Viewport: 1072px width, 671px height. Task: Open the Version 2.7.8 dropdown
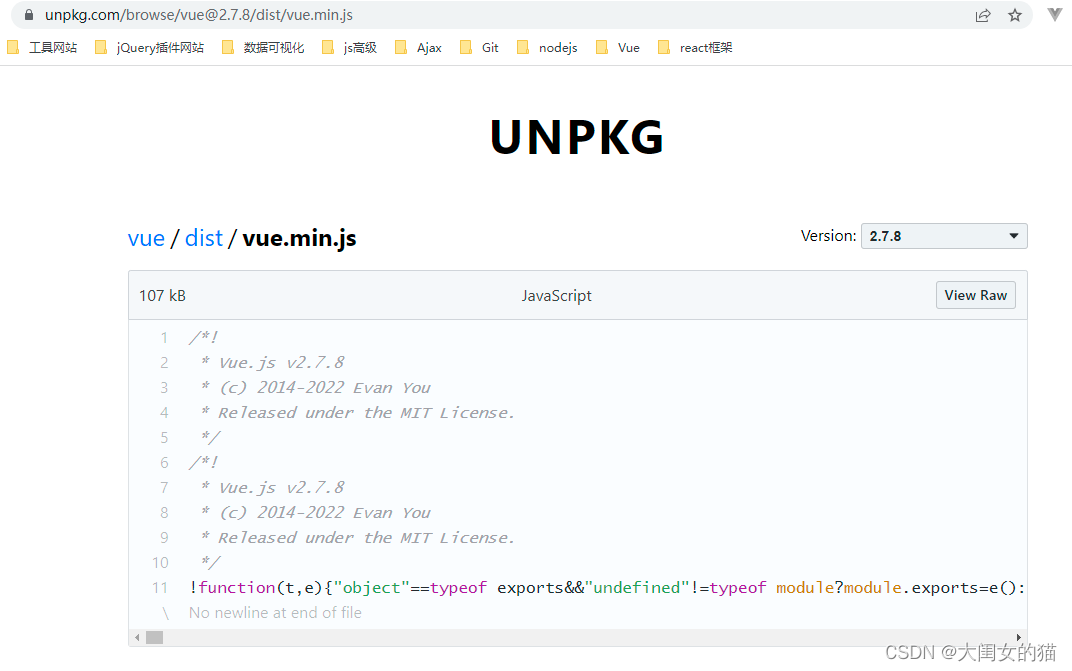point(944,236)
